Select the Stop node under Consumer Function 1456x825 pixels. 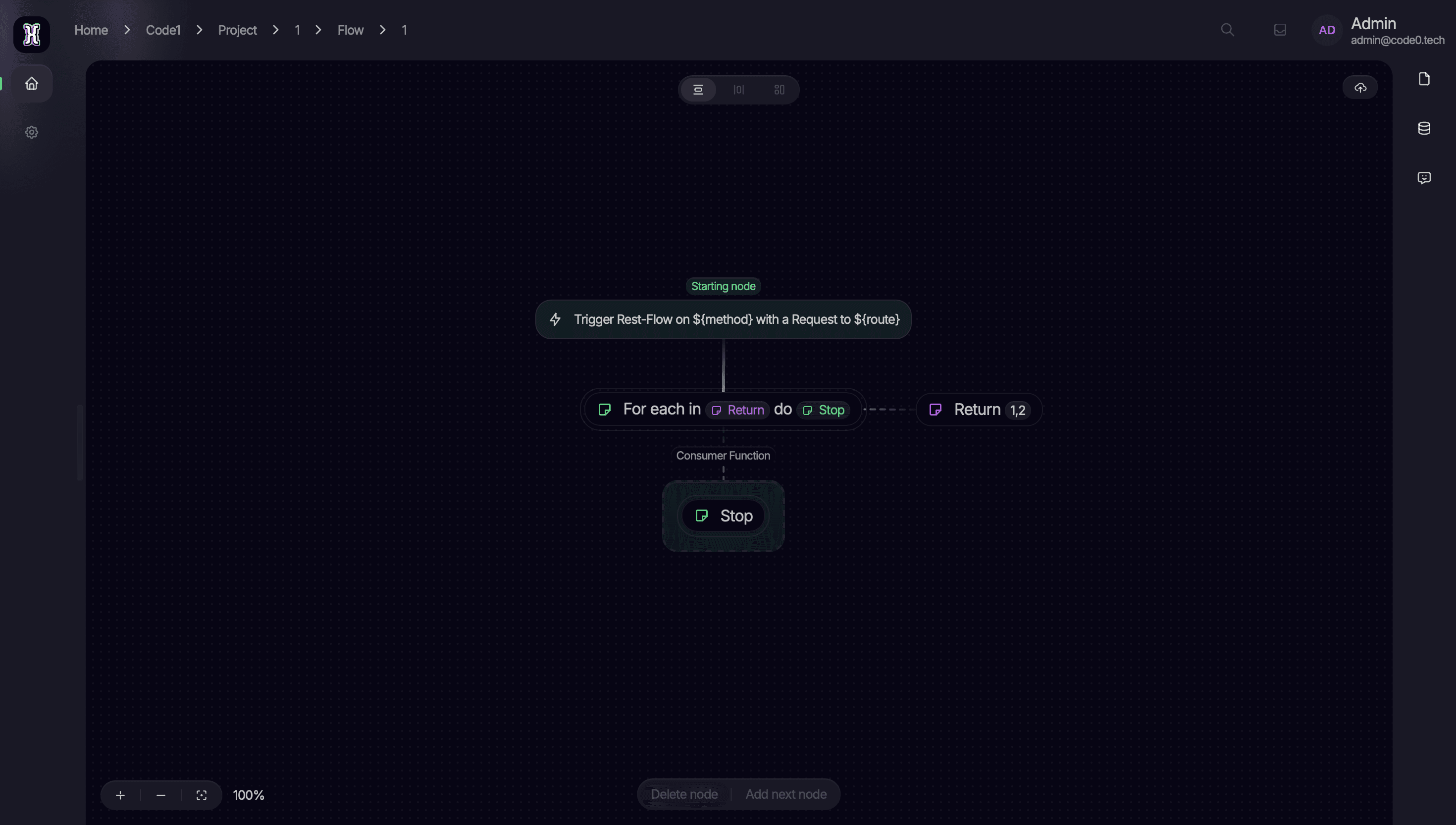pyautogui.click(x=723, y=516)
